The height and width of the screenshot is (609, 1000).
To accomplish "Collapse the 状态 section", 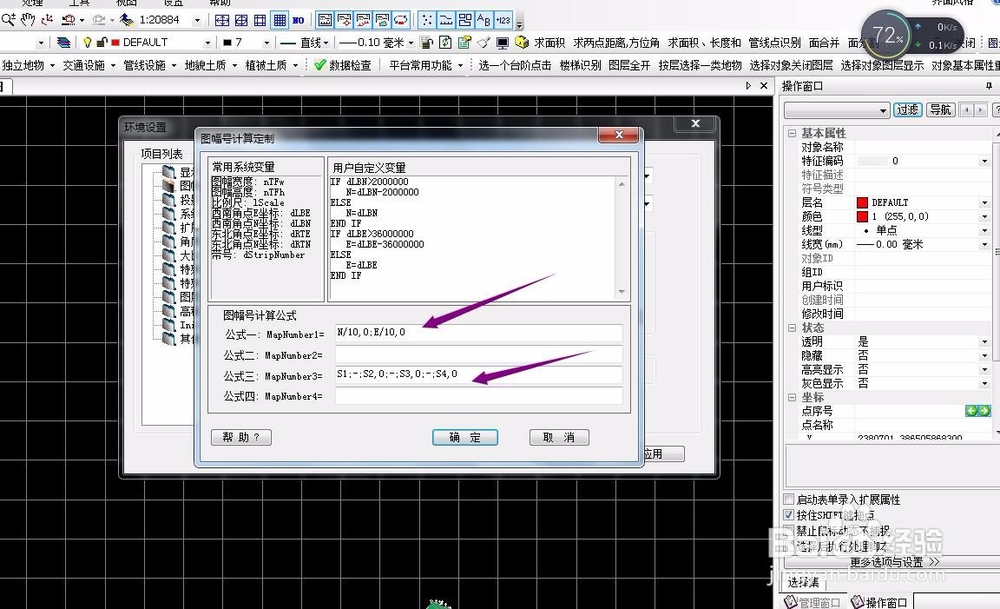I will (x=792, y=328).
